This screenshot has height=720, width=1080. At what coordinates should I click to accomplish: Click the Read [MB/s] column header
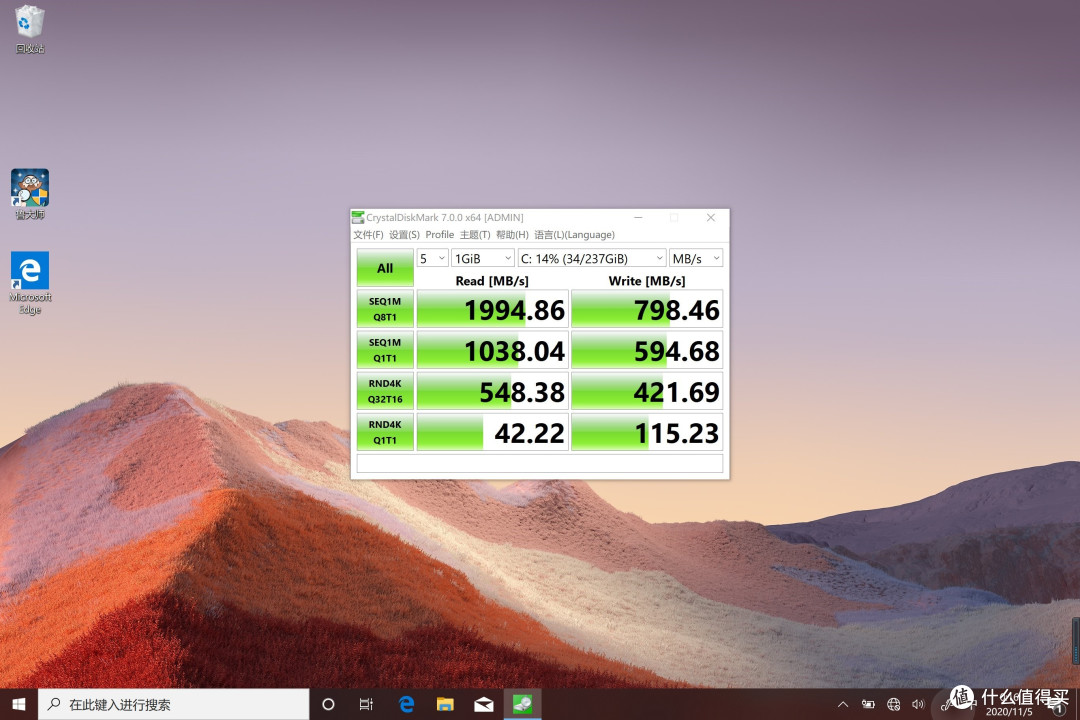[492, 280]
